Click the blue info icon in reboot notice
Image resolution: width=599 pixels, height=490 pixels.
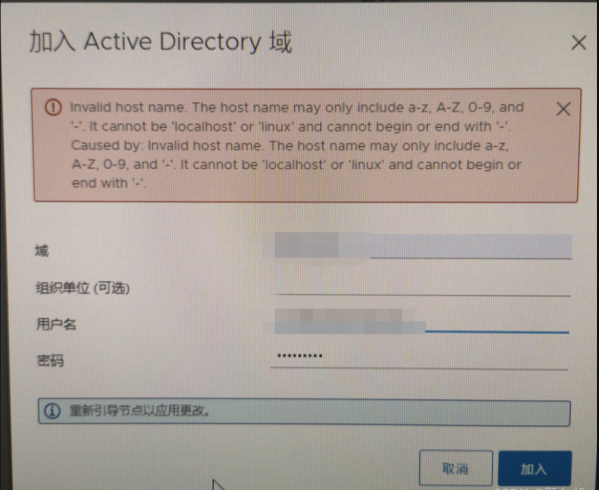52,411
